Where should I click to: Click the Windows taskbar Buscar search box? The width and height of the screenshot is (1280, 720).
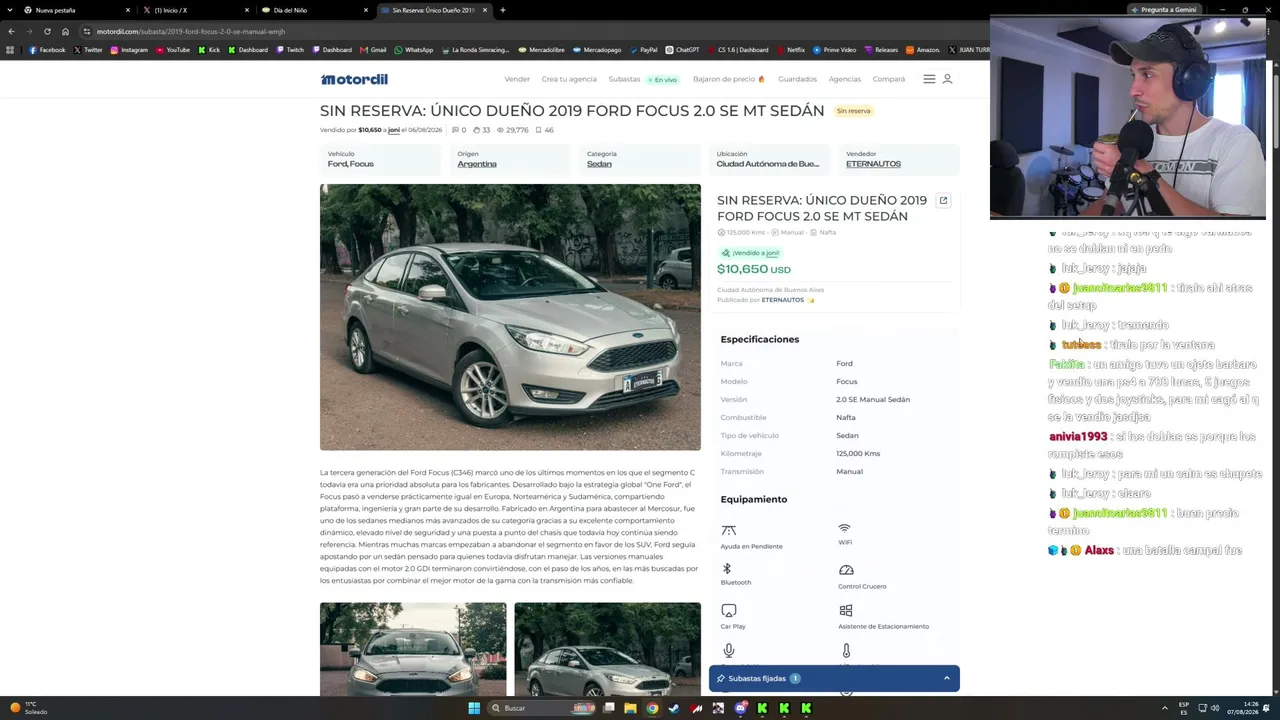click(542, 708)
